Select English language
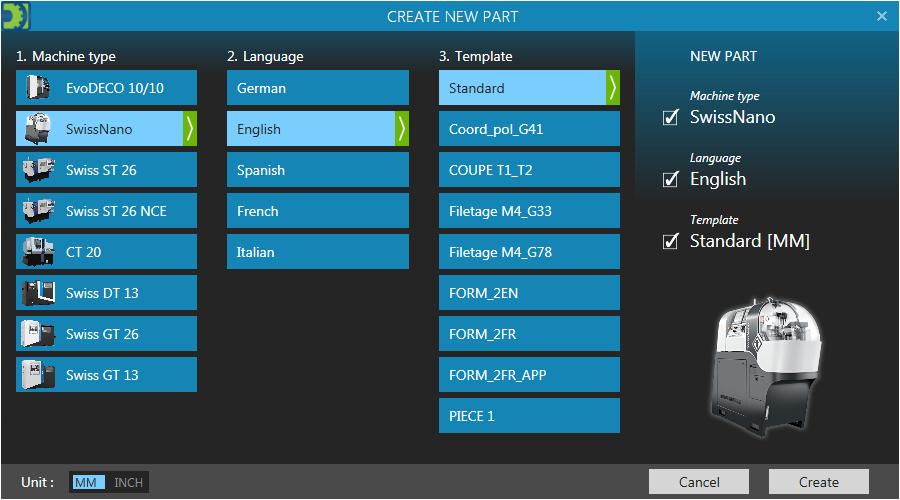Viewport: 900px width, 500px height. tap(318, 129)
